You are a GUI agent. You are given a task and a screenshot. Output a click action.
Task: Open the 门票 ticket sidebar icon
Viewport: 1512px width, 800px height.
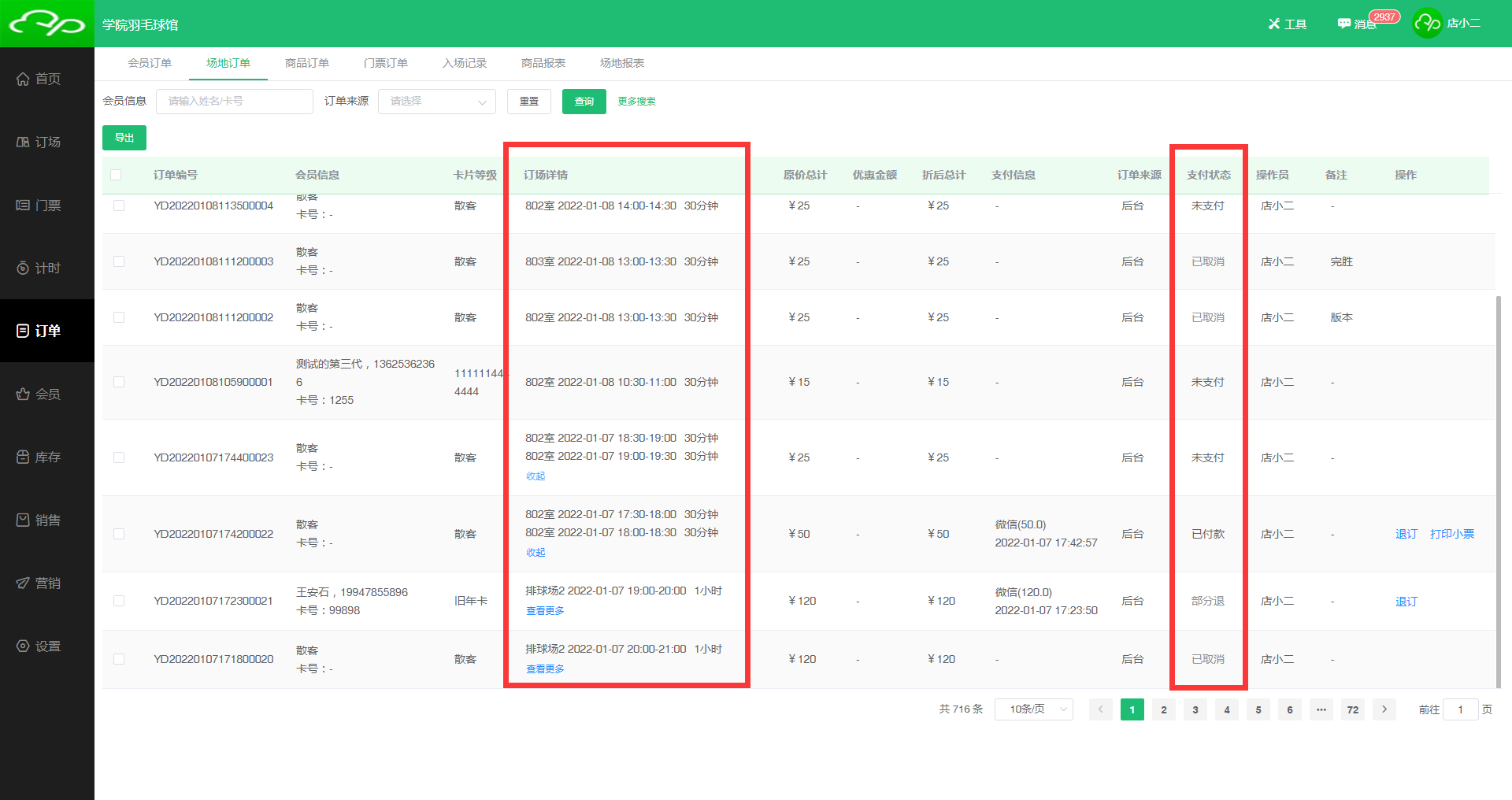(23, 205)
